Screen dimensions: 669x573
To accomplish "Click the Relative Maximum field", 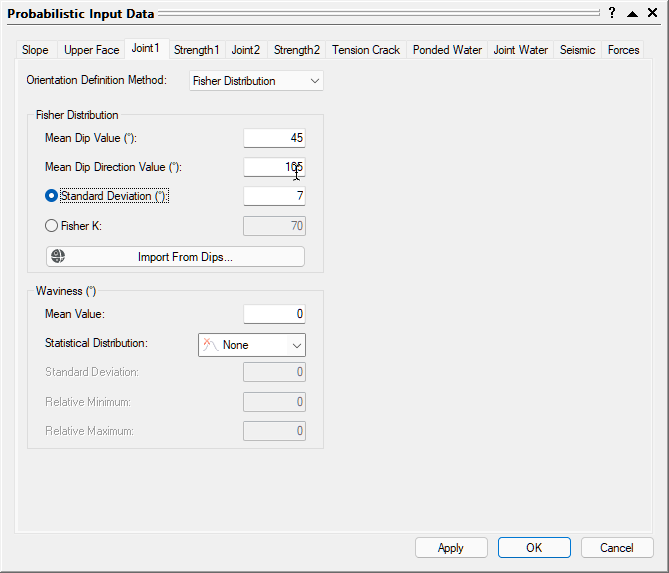I will pos(274,431).
